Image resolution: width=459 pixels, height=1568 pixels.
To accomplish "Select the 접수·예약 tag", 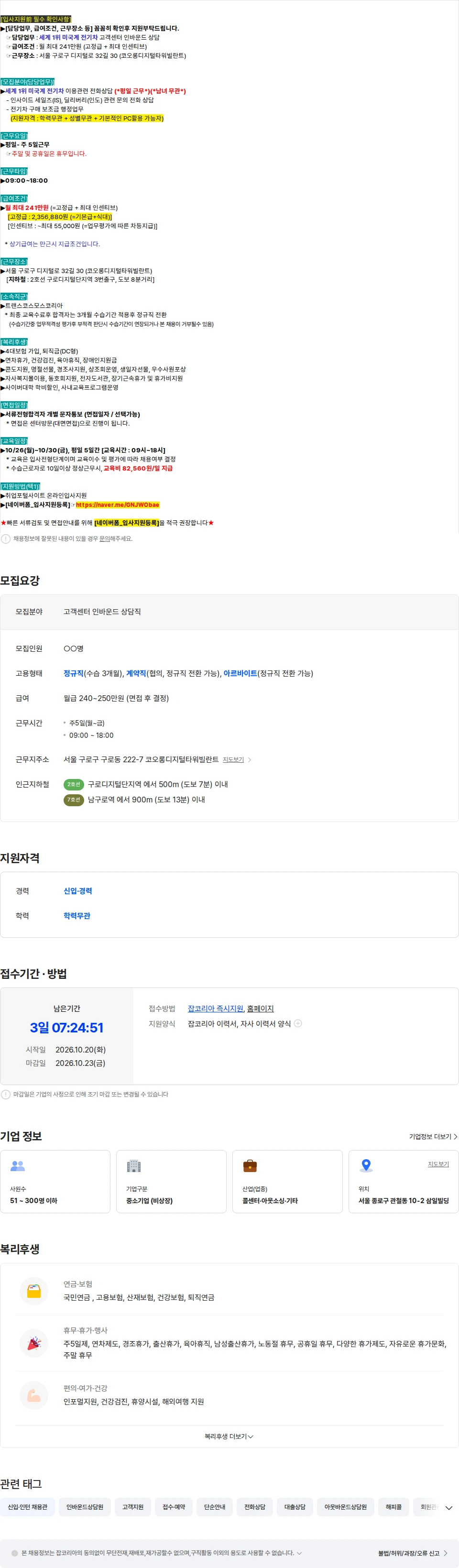I will [174, 1507].
